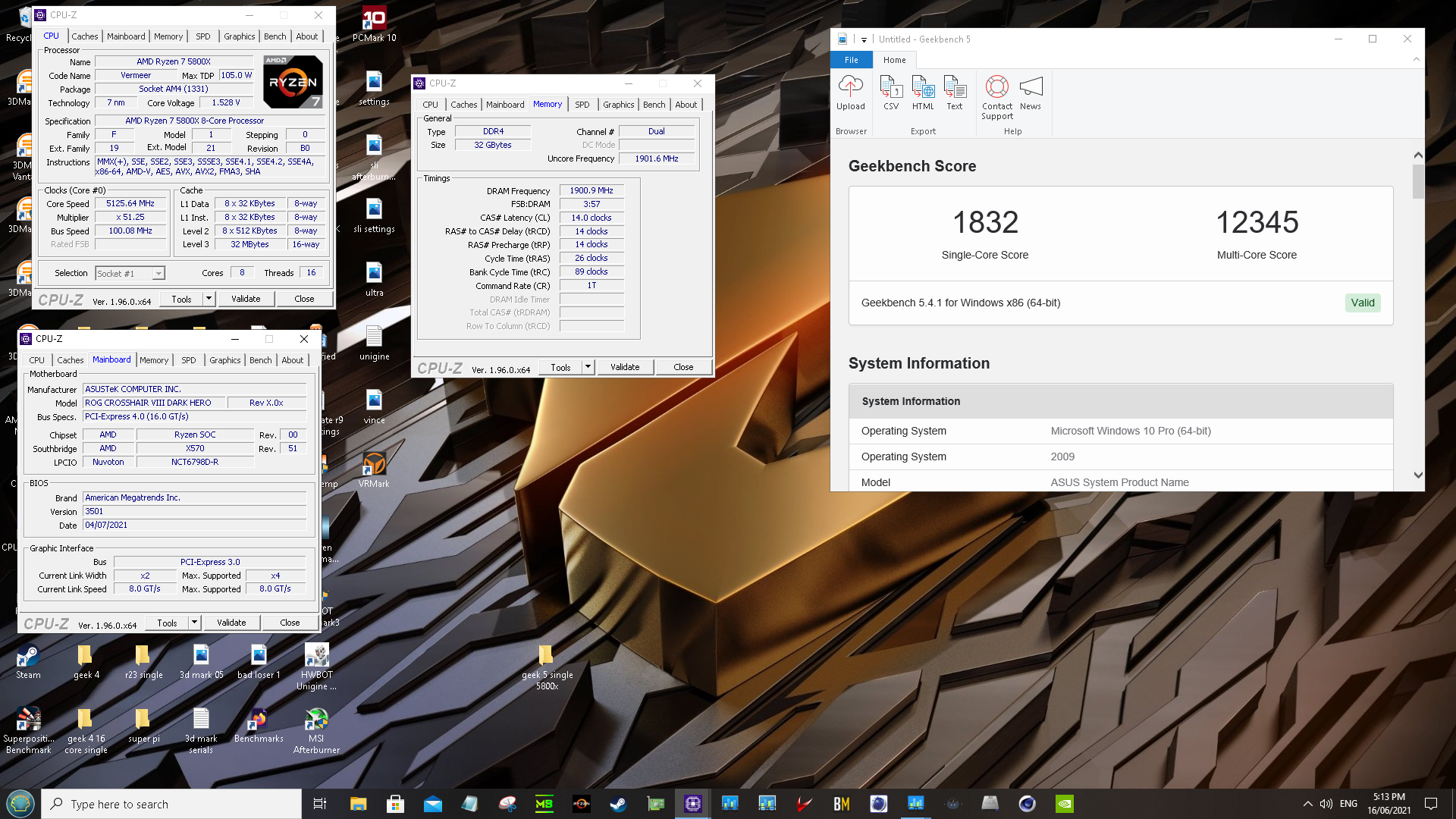Open File Explorer from the taskbar
Screen dimensions: 1456x819
(358, 804)
